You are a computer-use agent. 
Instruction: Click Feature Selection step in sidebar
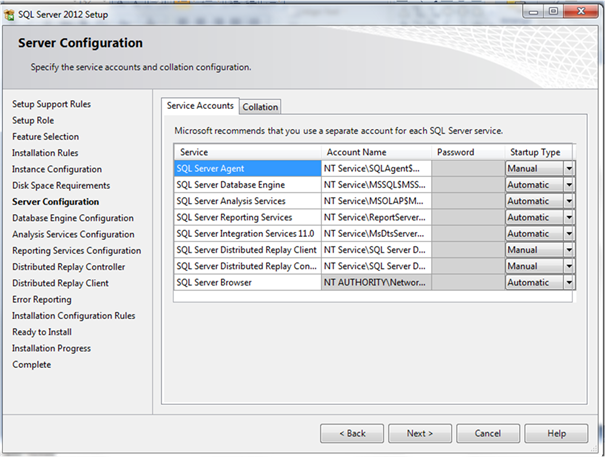[x=46, y=137]
